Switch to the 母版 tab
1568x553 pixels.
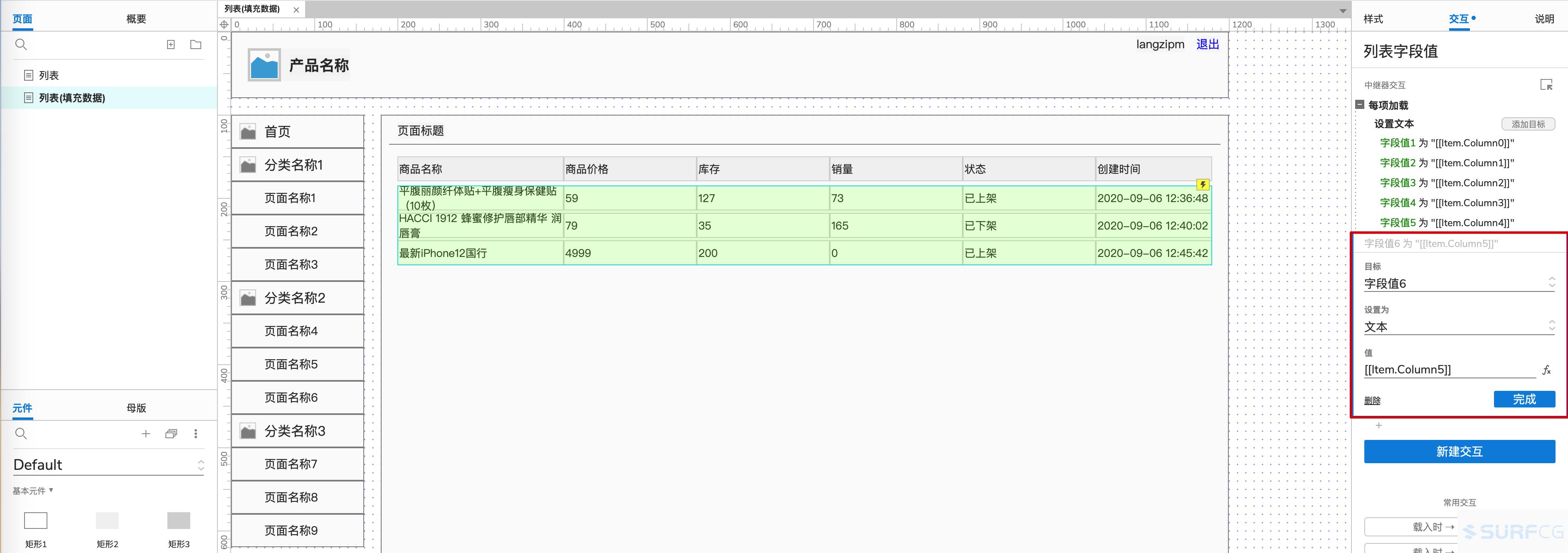click(x=136, y=408)
